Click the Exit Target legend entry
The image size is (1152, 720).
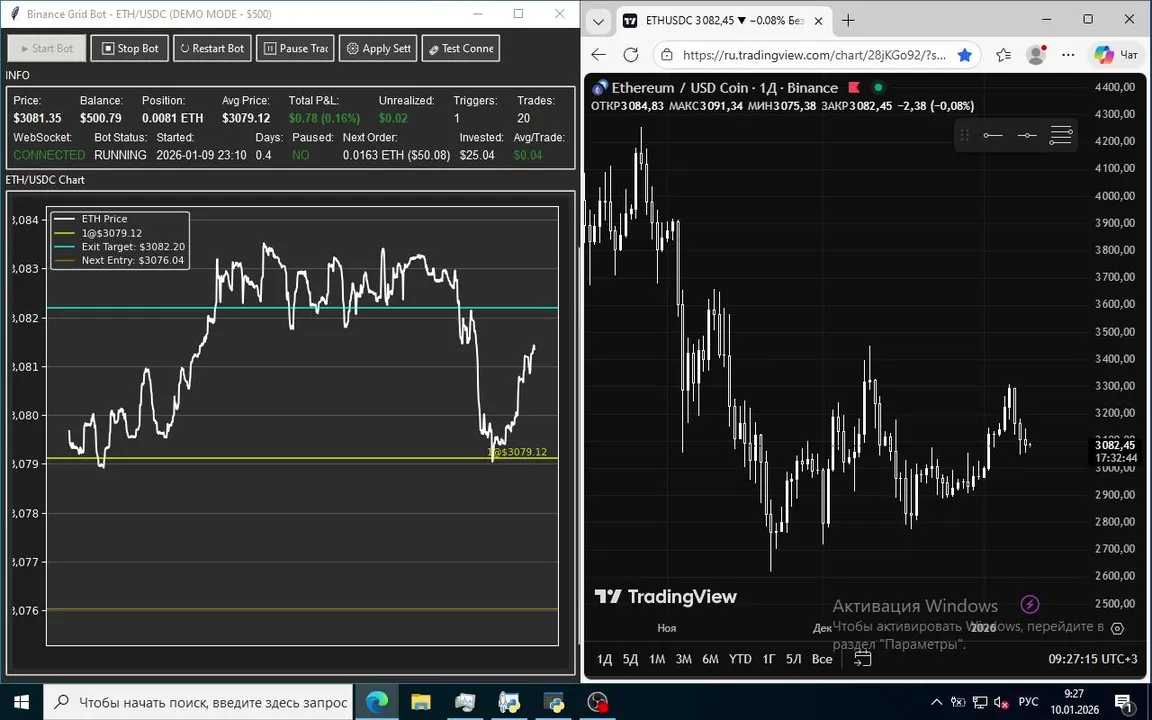pyautogui.click(x=119, y=247)
